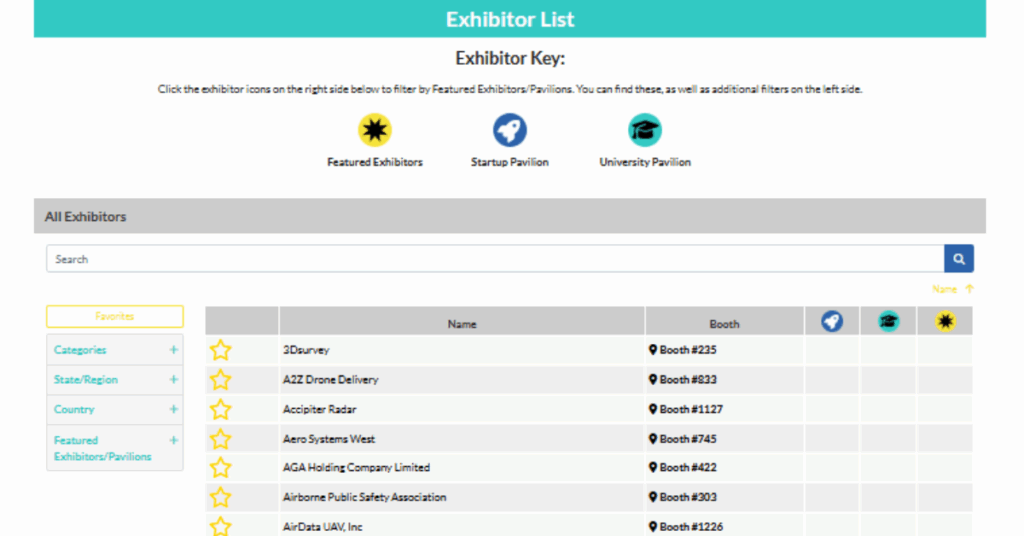The height and width of the screenshot is (536, 1024).
Task: Open map pin for Booth #833
Action: point(652,379)
